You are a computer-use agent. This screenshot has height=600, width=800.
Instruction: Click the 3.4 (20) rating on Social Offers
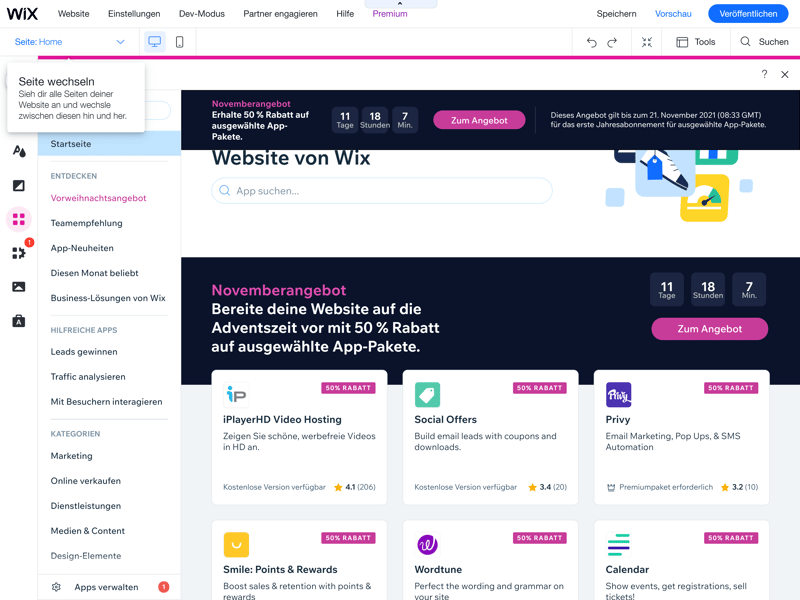tap(547, 487)
